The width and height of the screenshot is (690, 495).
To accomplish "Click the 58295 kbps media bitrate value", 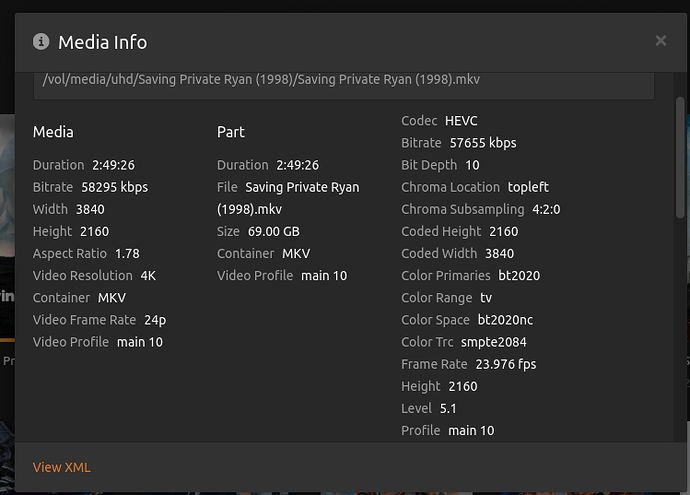I will click(x=115, y=187).
